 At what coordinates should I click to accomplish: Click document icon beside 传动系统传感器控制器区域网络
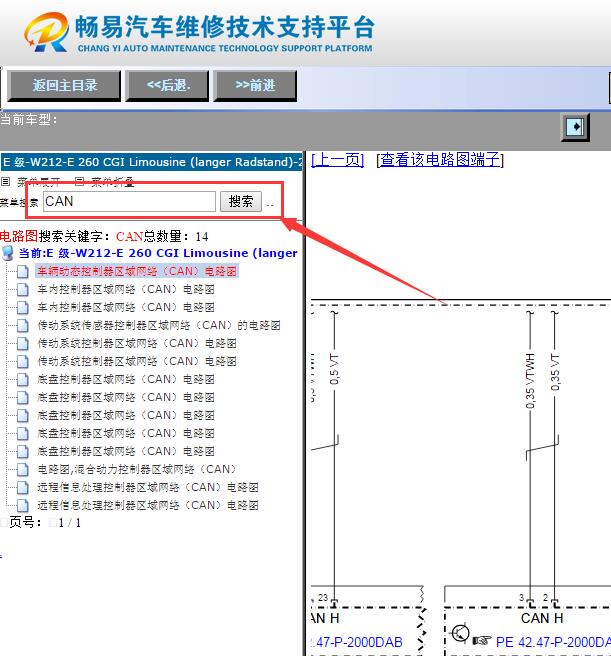click(23, 325)
